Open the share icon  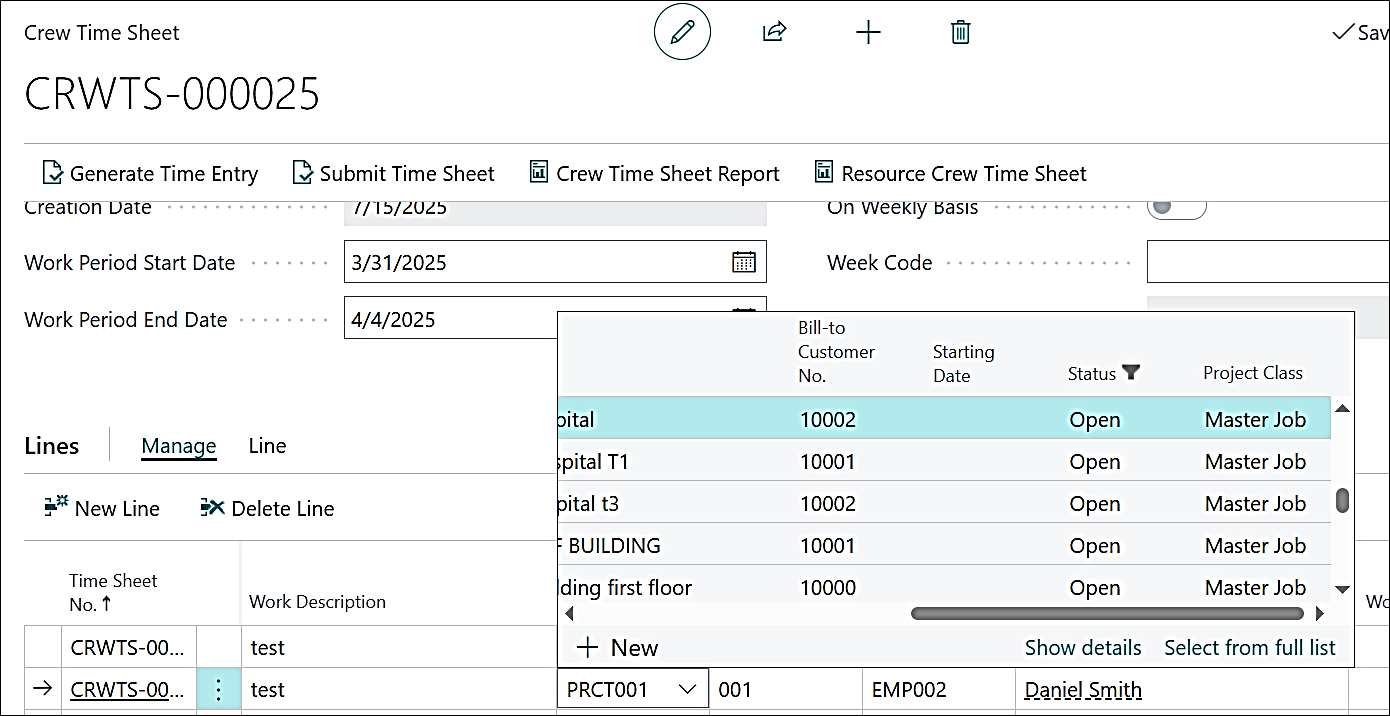774,32
